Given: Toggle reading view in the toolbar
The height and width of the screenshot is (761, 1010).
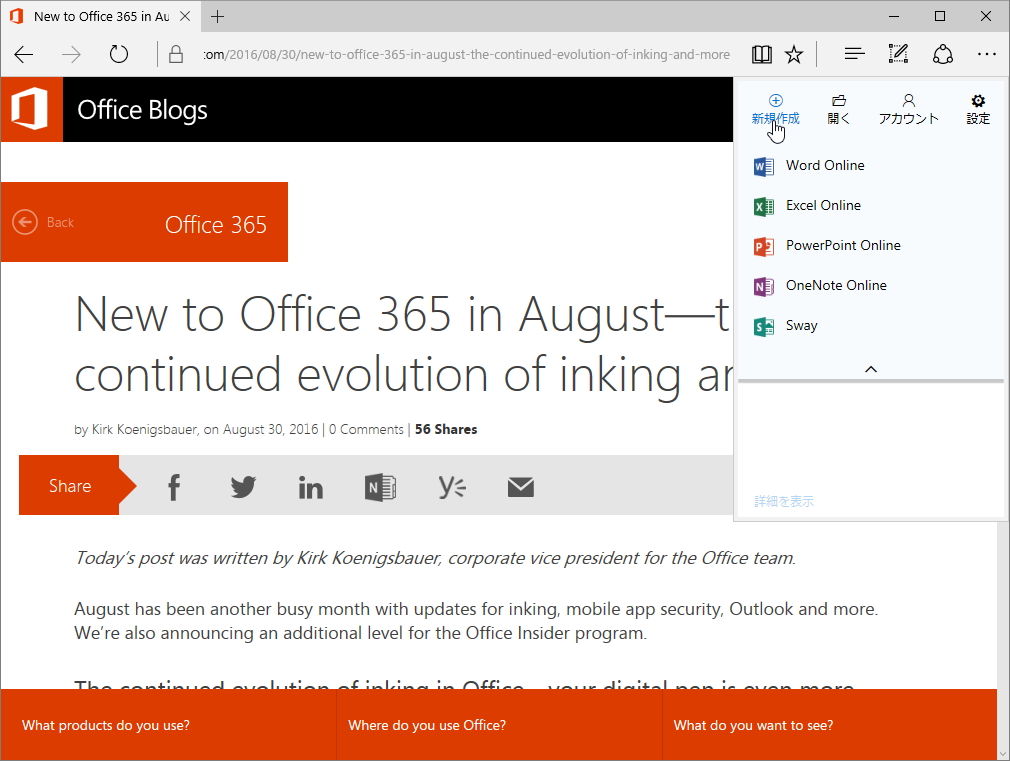Looking at the screenshot, I should click(x=761, y=54).
